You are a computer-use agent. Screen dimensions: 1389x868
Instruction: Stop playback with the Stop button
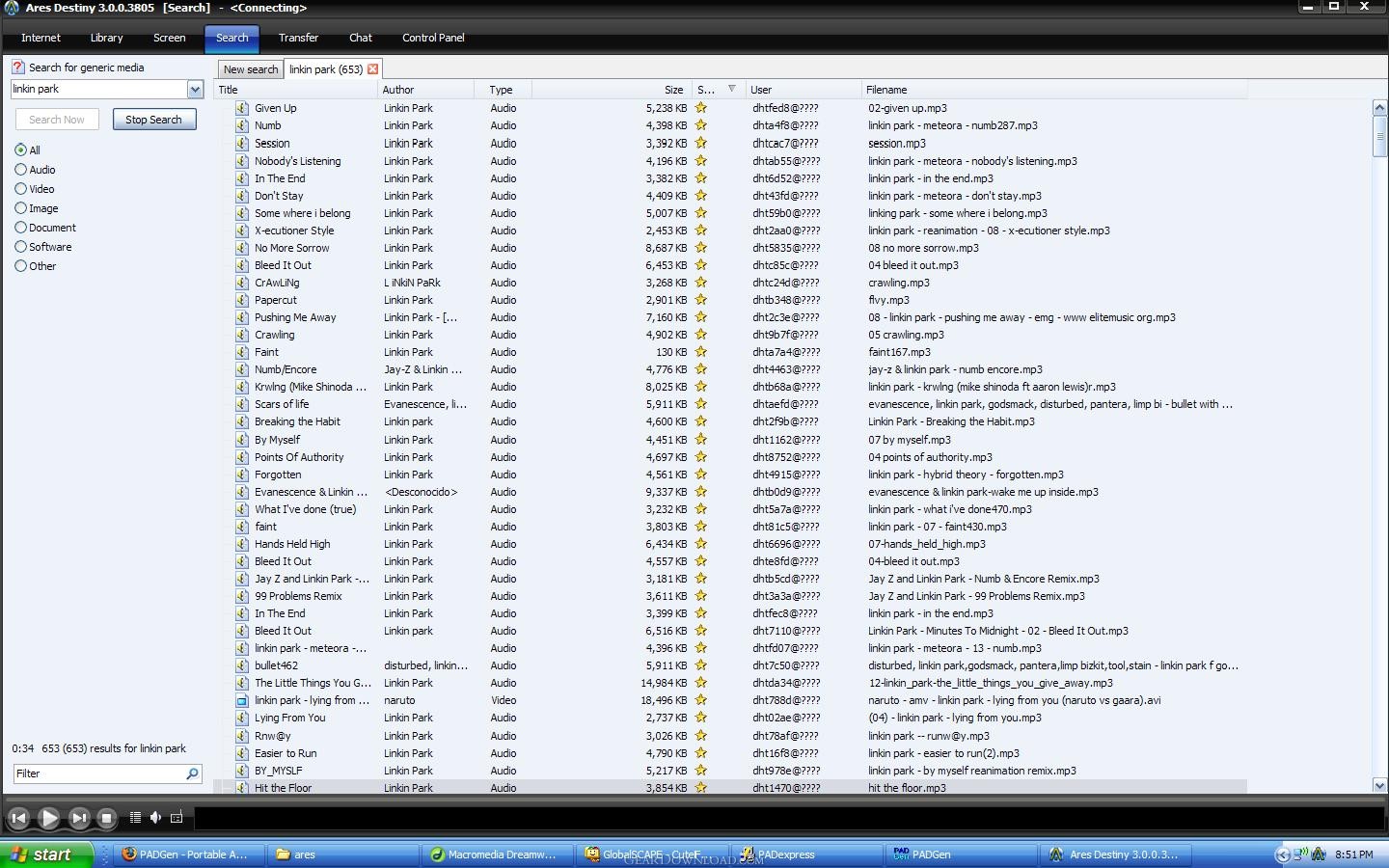pos(107,818)
